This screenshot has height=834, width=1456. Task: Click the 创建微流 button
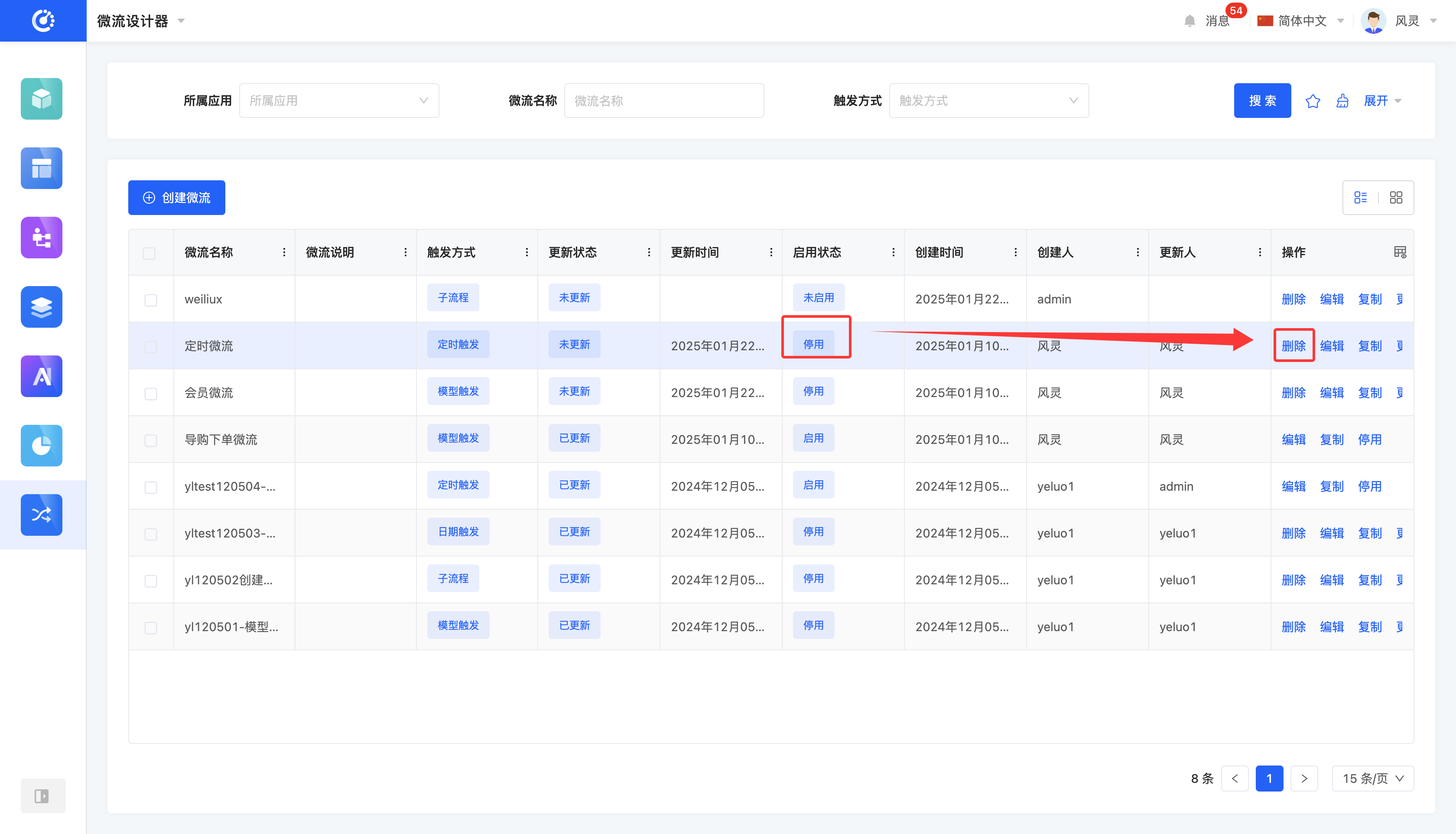(176, 198)
